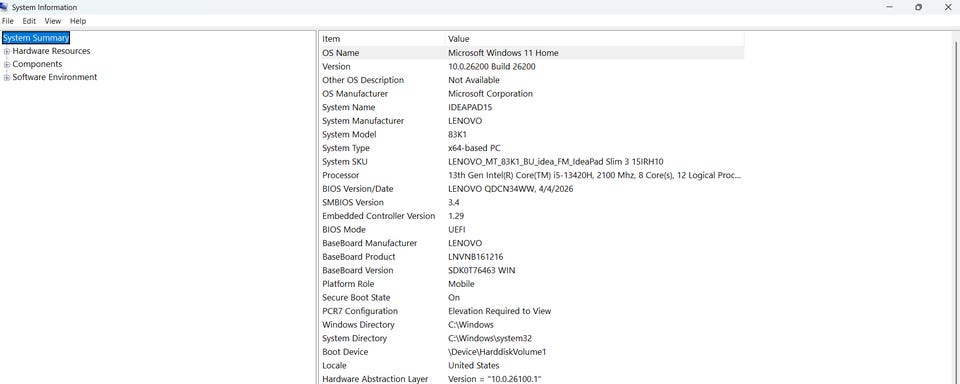Close the System Information window

[x=947, y=7]
